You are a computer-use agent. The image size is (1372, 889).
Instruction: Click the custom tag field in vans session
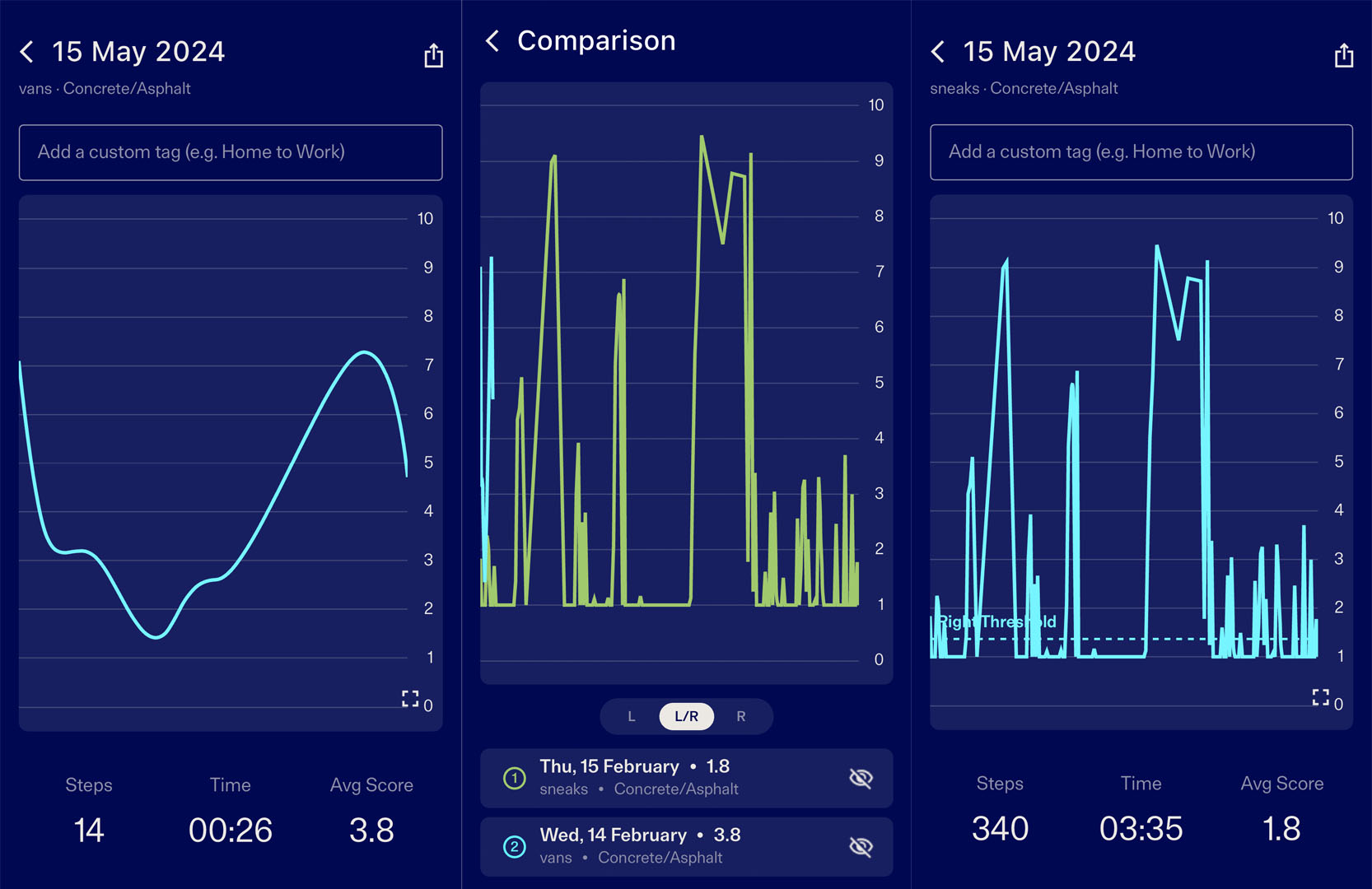[x=231, y=152]
